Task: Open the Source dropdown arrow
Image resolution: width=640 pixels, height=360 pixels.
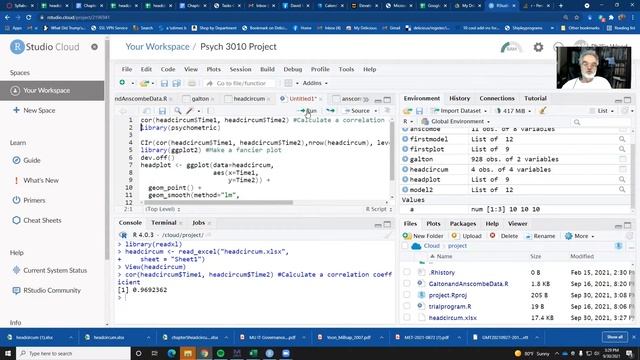Action: coord(376,111)
